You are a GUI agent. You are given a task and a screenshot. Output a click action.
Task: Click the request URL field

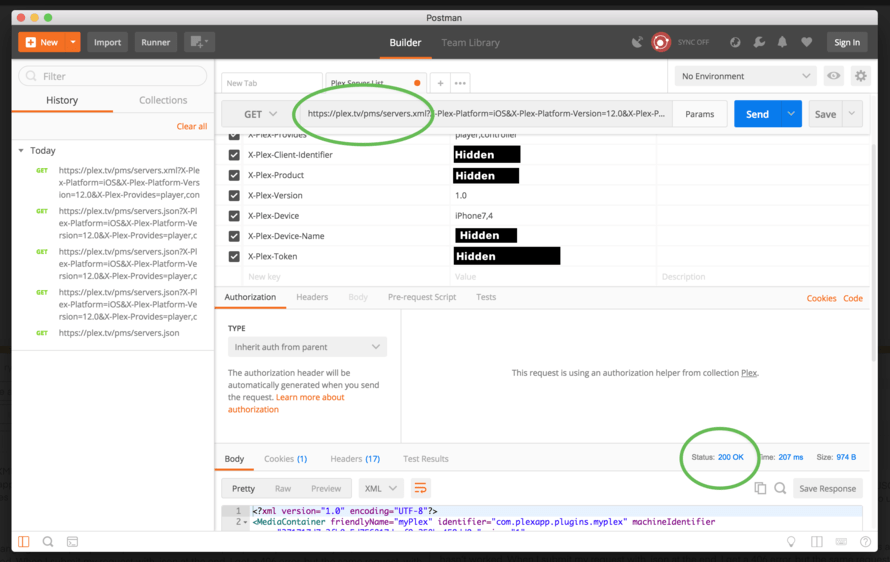tap(486, 114)
